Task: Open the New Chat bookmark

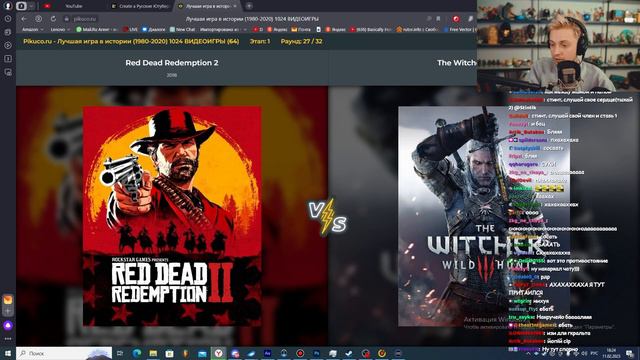Action: pyautogui.click(x=182, y=29)
